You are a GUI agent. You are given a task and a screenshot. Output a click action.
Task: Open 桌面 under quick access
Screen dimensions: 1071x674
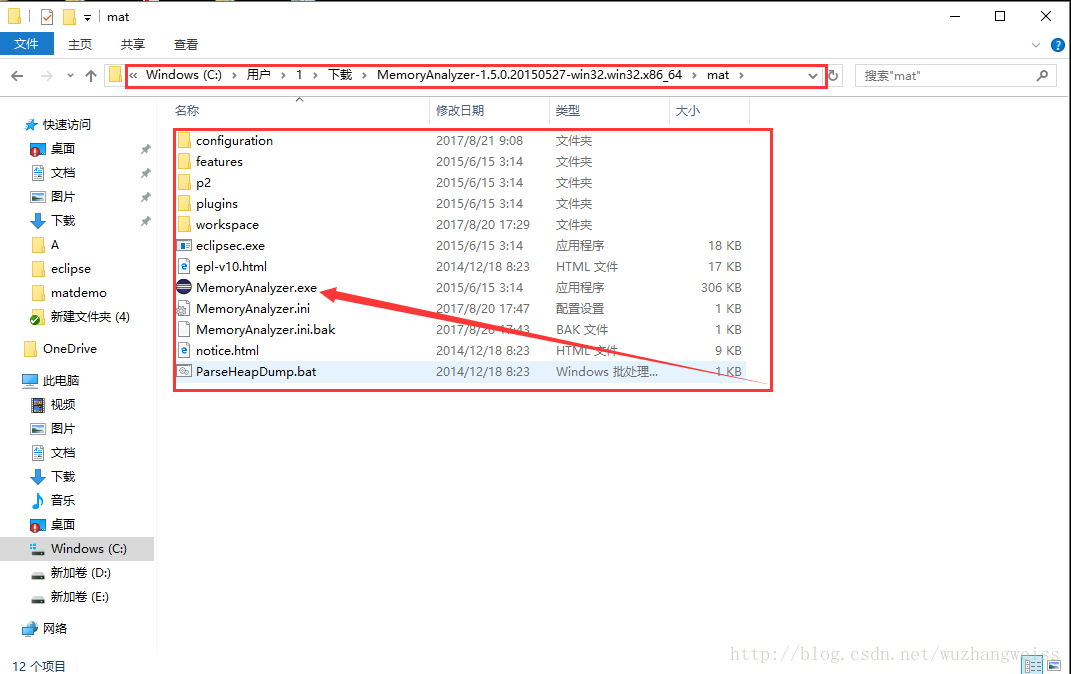pos(63,149)
